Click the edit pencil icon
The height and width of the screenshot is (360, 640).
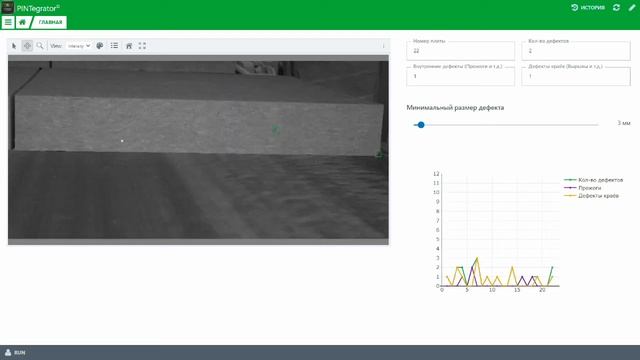[632, 7]
